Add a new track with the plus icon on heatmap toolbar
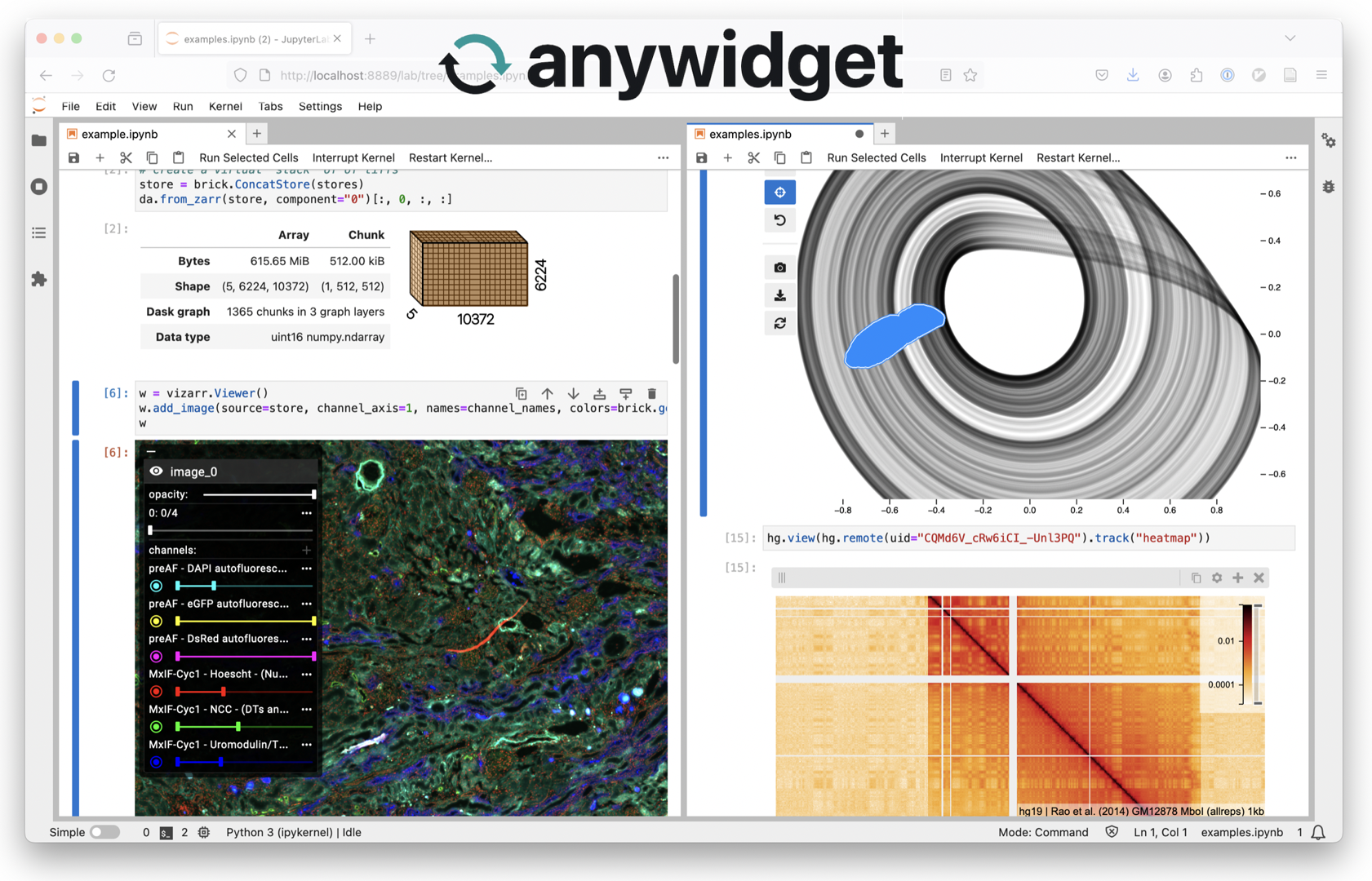 click(x=1237, y=578)
